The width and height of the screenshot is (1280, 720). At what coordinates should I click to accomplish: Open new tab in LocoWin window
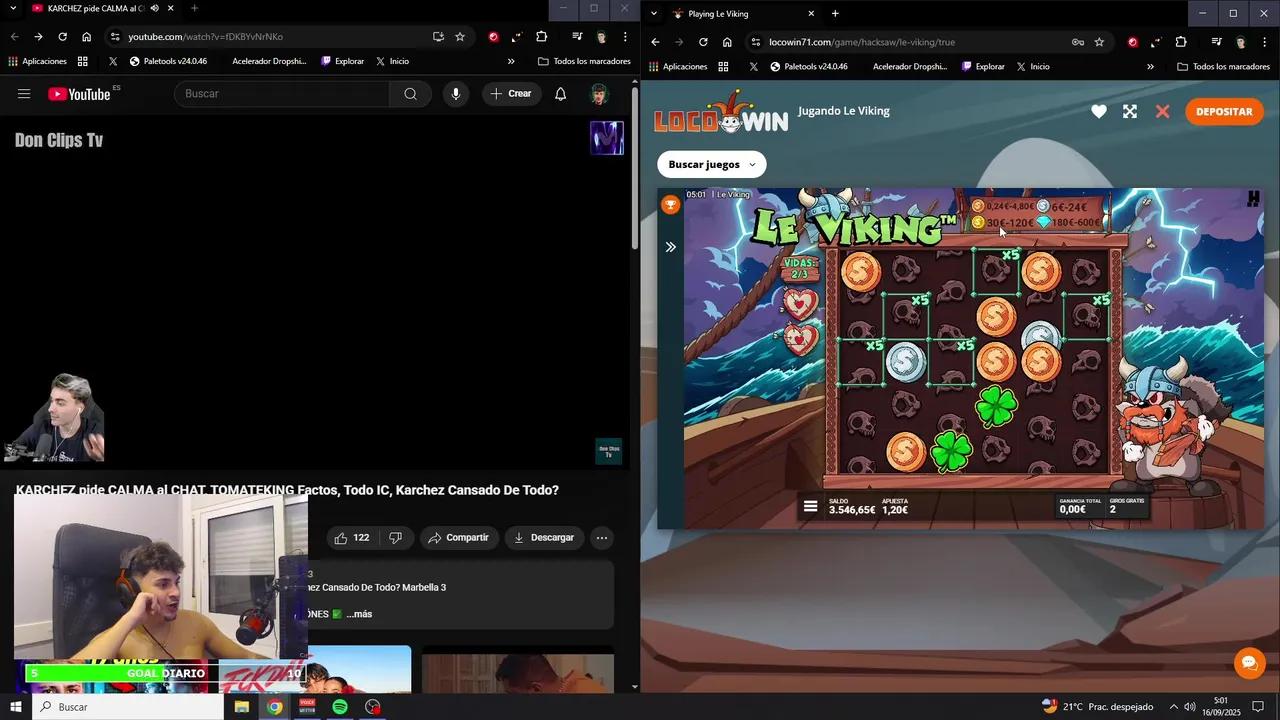[x=835, y=14]
